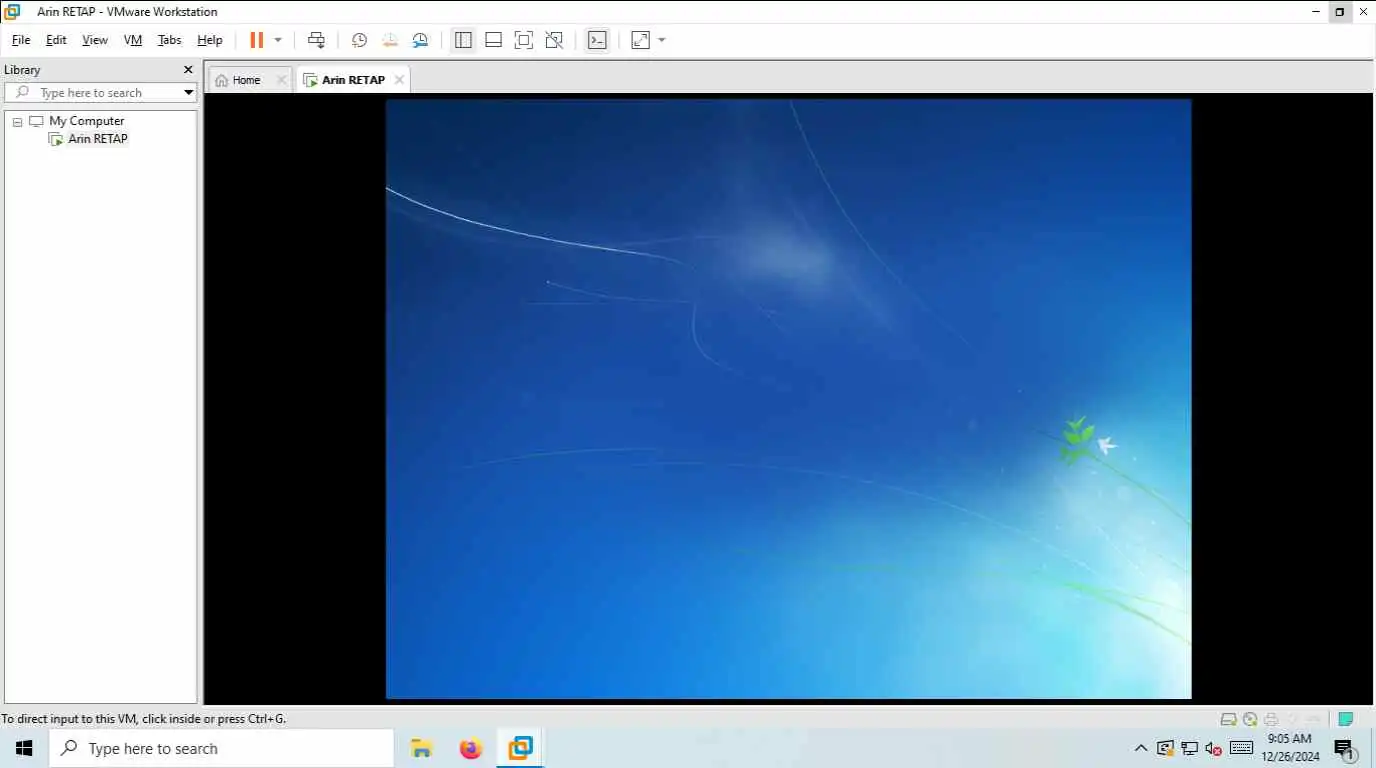Screen dimensions: 1376x768
Task: Open the Windows Start menu
Action: (x=24, y=748)
